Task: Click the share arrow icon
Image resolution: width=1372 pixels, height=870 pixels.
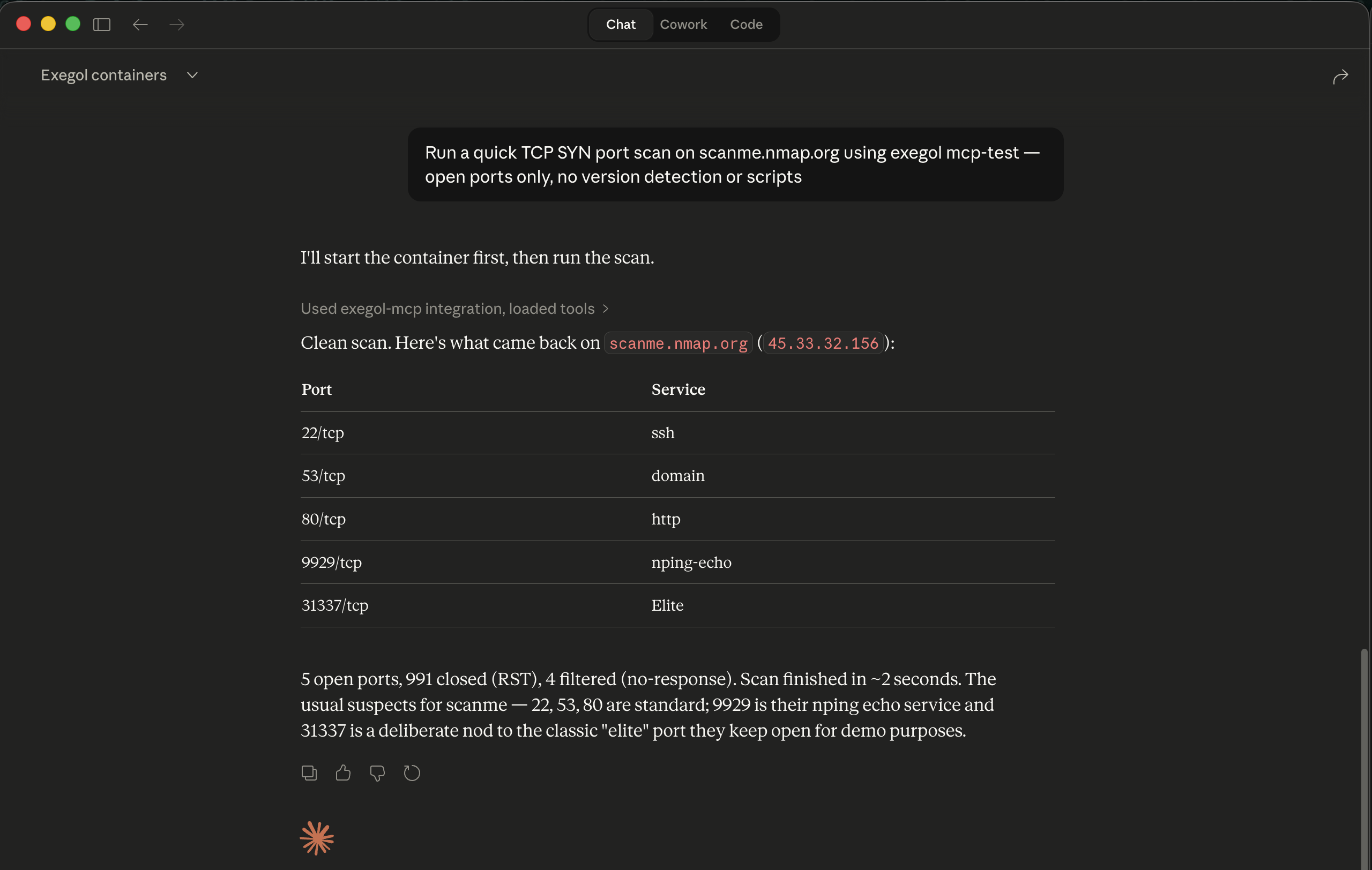Action: (1340, 76)
